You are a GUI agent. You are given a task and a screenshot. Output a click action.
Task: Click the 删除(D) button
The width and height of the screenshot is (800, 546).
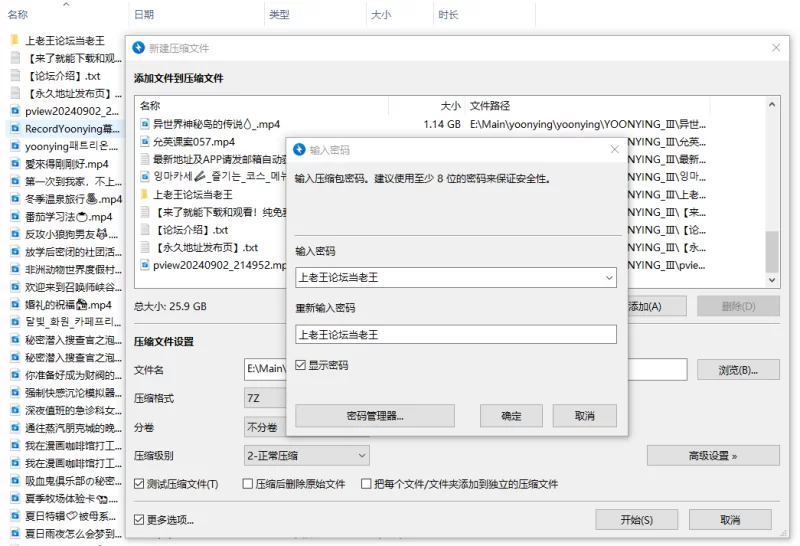point(738,306)
